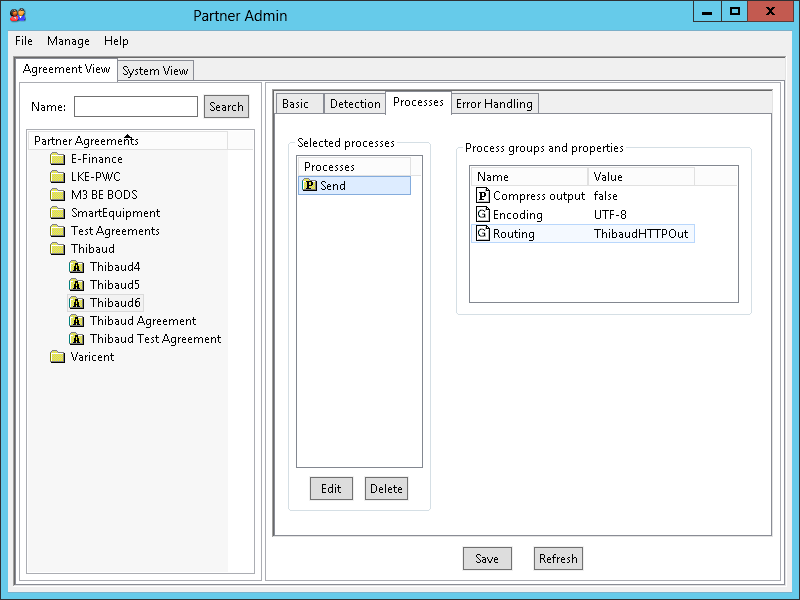The width and height of the screenshot is (800, 600).
Task: Click the E-Finance folder icon
Action: tap(57, 159)
